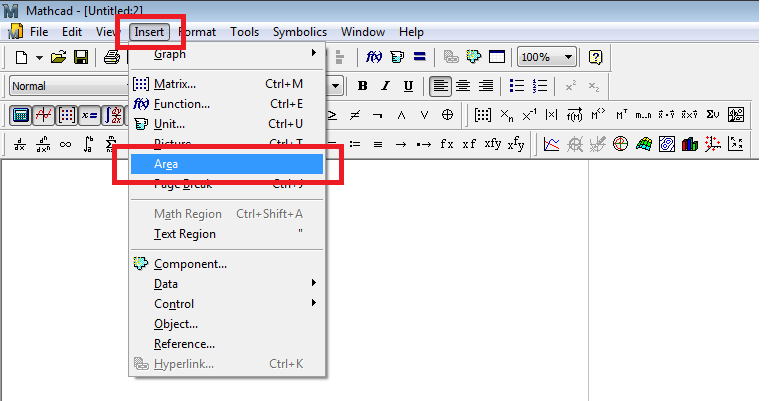This screenshot has height=401, width=773.
Task: Choose Text Region from Insert menu
Action: click(x=227, y=234)
